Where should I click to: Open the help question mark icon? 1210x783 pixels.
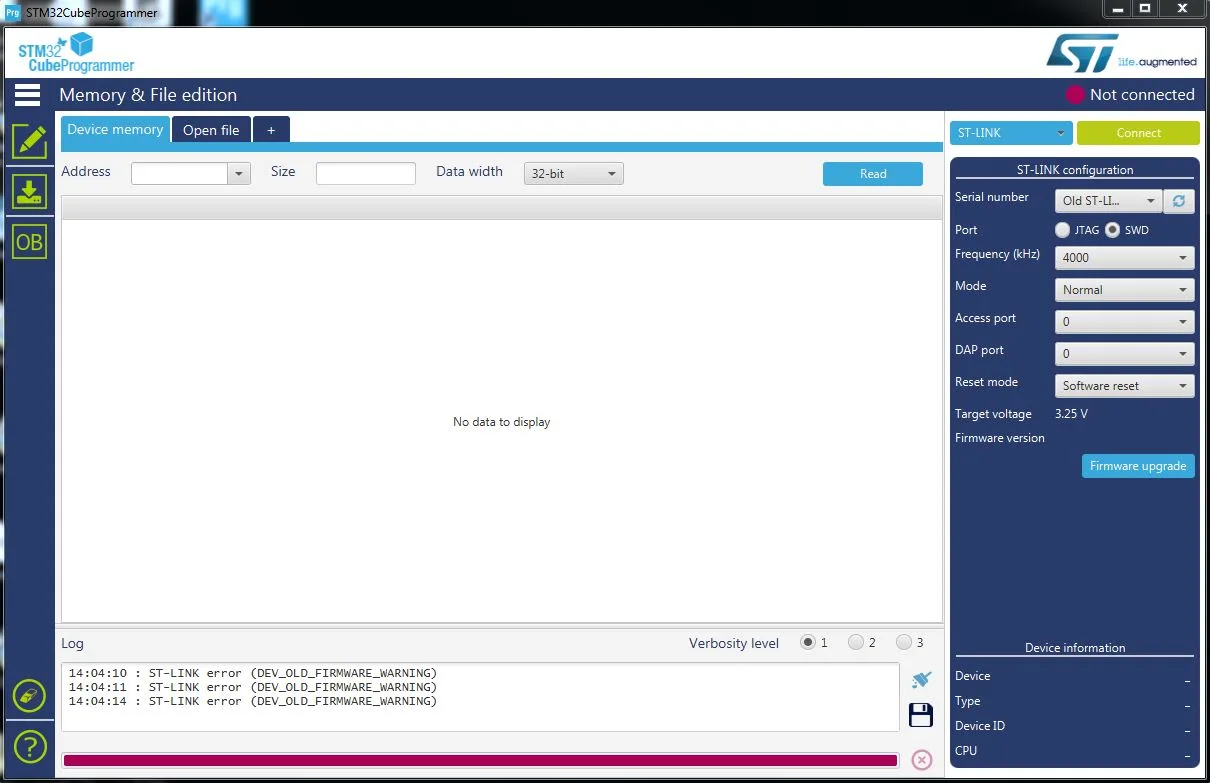(x=29, y=746)
